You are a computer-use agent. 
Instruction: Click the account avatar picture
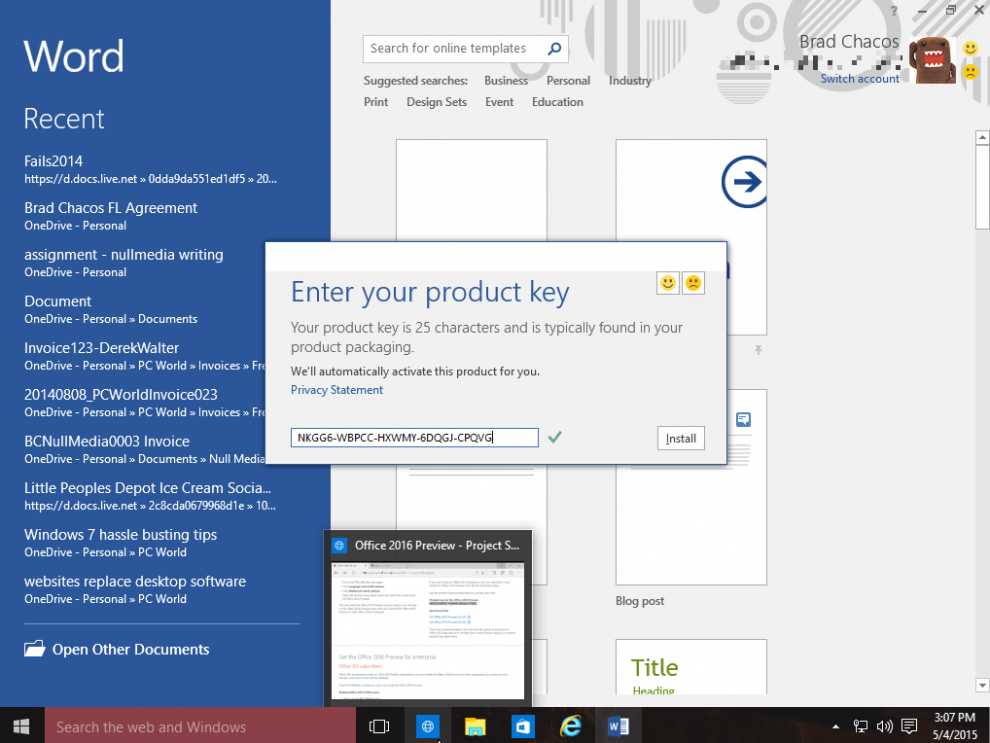point(933,60)
